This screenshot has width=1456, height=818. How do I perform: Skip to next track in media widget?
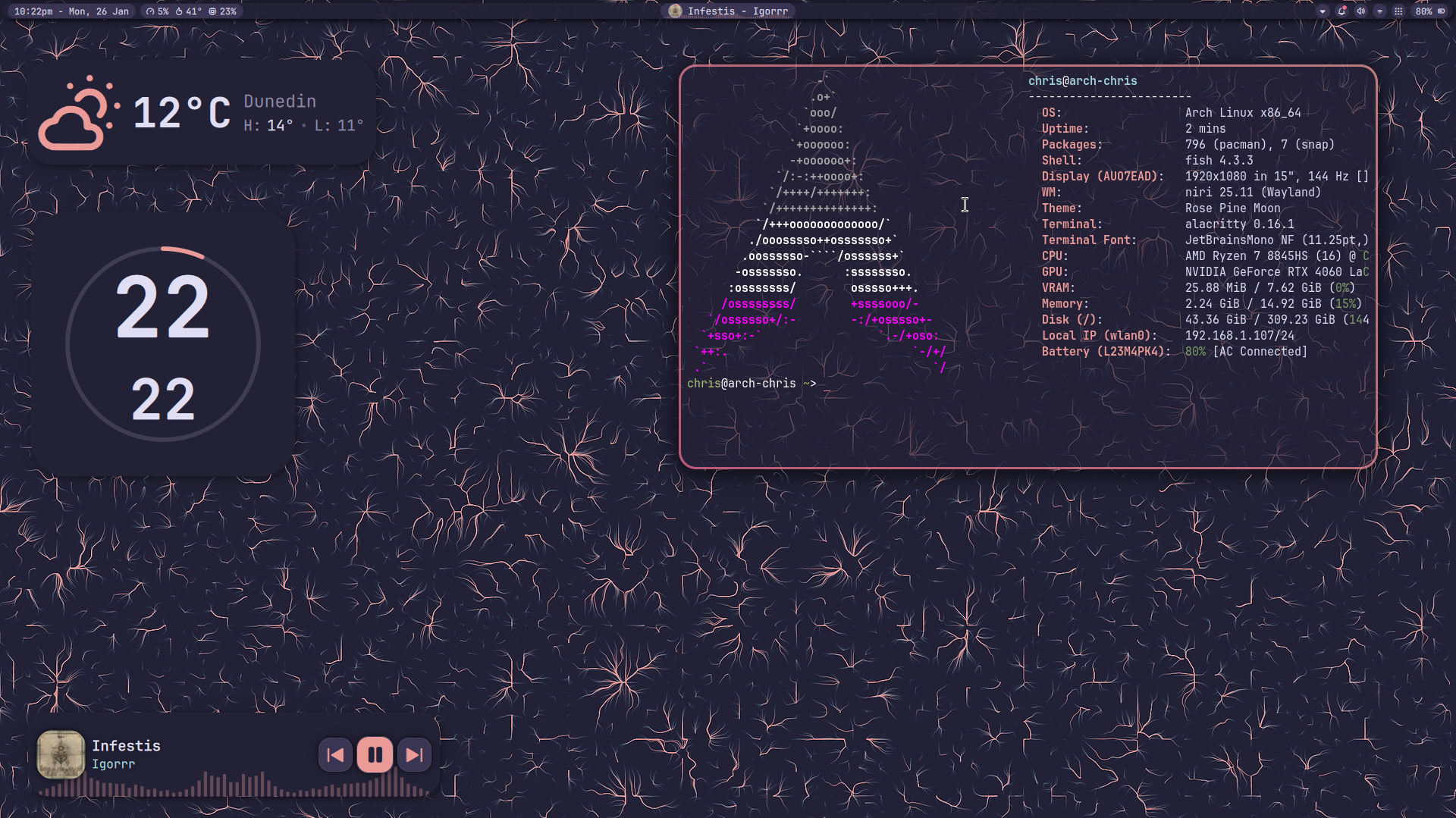point(414,754)
